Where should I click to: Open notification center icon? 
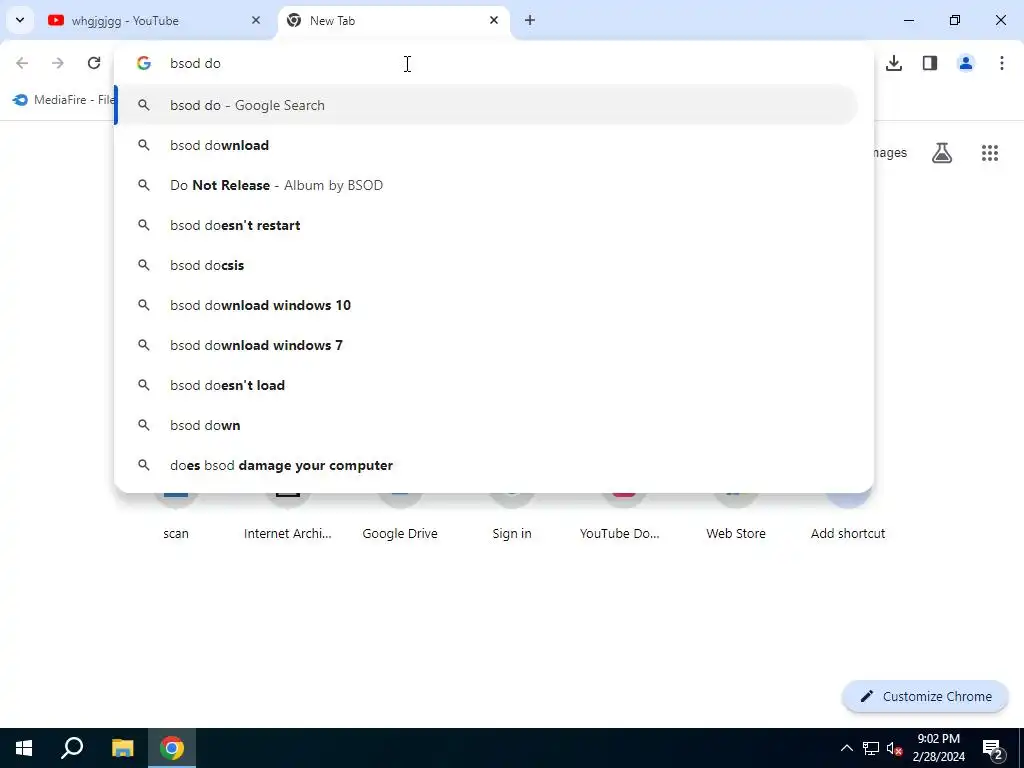click(993, 749)
